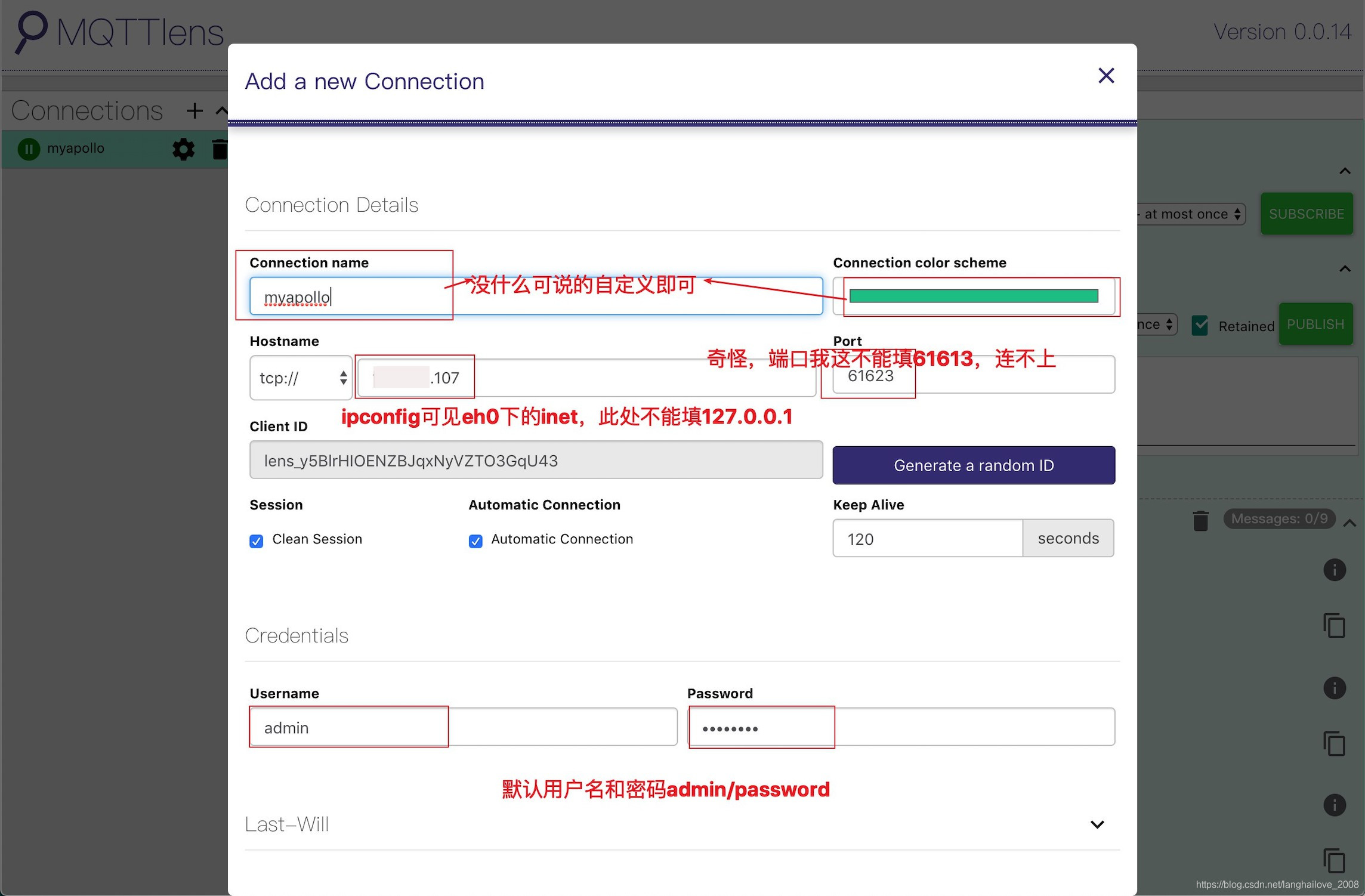The width and height of the screenshot is (1365, 896).
Task: Click the Version 0.0.14 text
Action: click(1283, 32)
